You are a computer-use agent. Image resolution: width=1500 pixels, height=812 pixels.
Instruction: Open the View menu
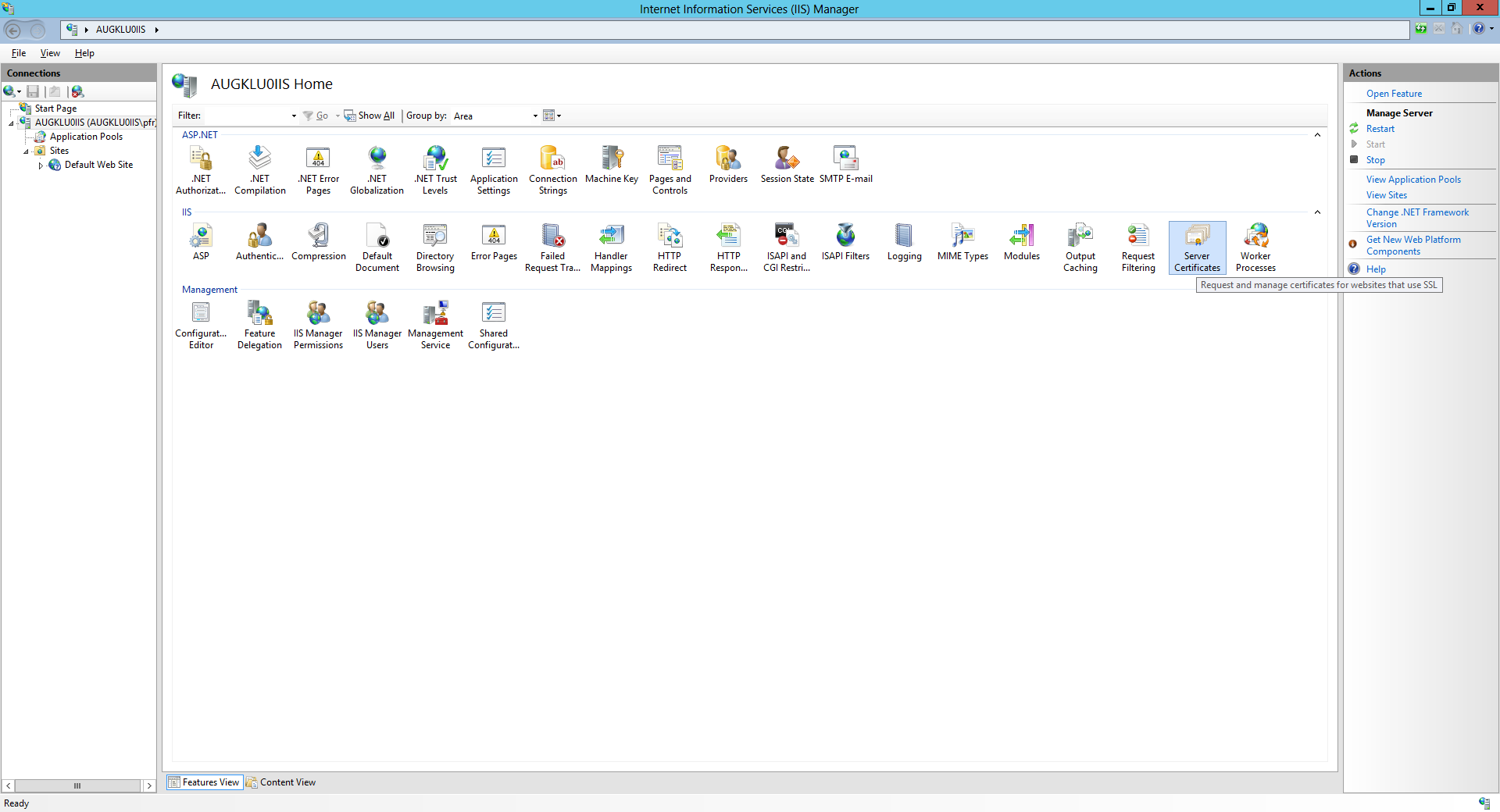(x=50, y=53)
